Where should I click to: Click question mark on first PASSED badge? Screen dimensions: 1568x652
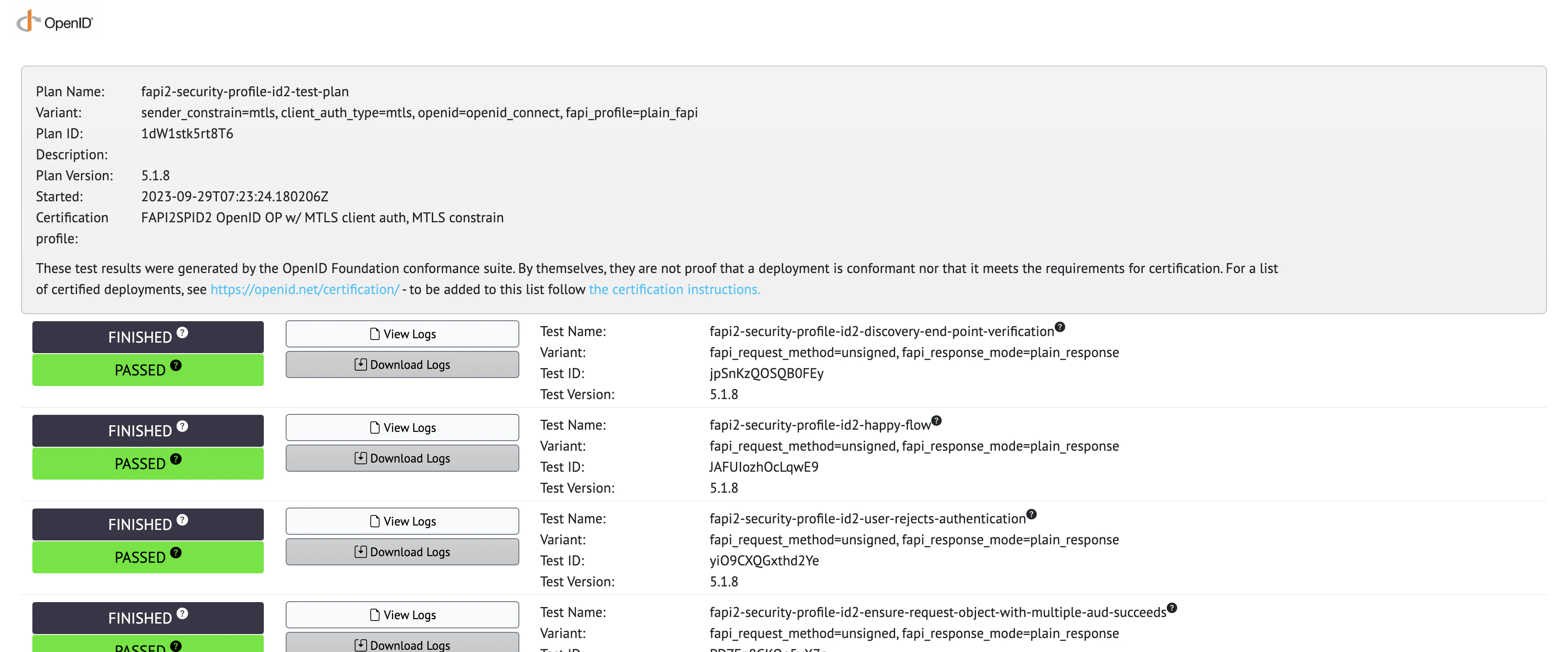pyautogui.click(x=176, y=365)
